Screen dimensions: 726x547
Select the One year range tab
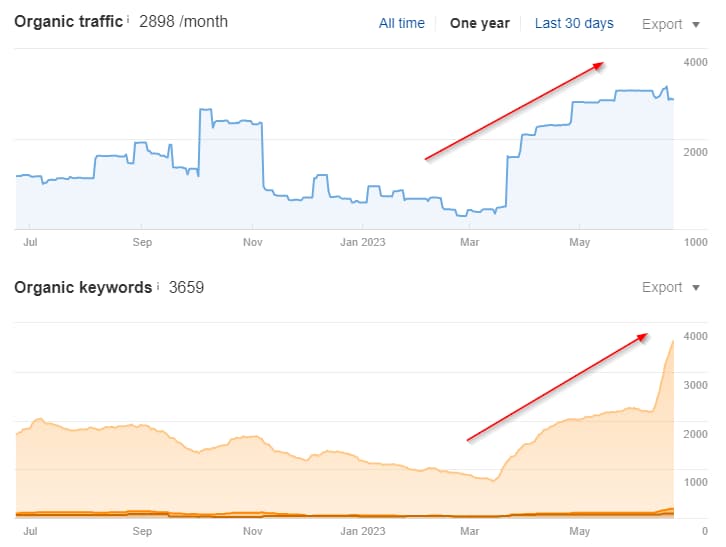tap(479, 23)
